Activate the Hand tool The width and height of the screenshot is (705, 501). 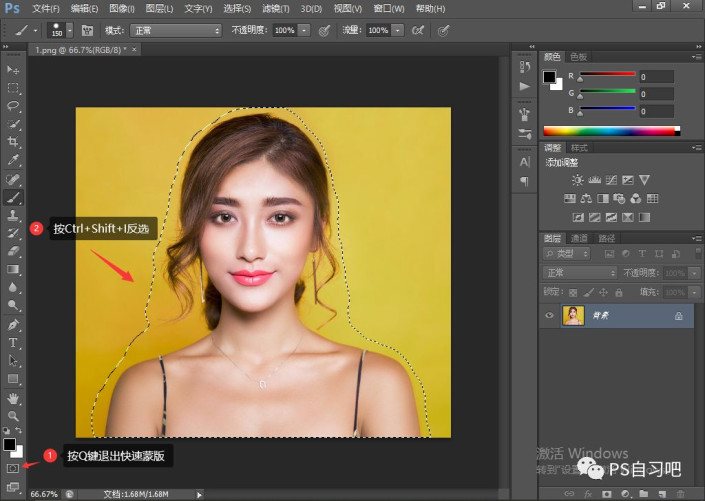[x=14, y=398]
